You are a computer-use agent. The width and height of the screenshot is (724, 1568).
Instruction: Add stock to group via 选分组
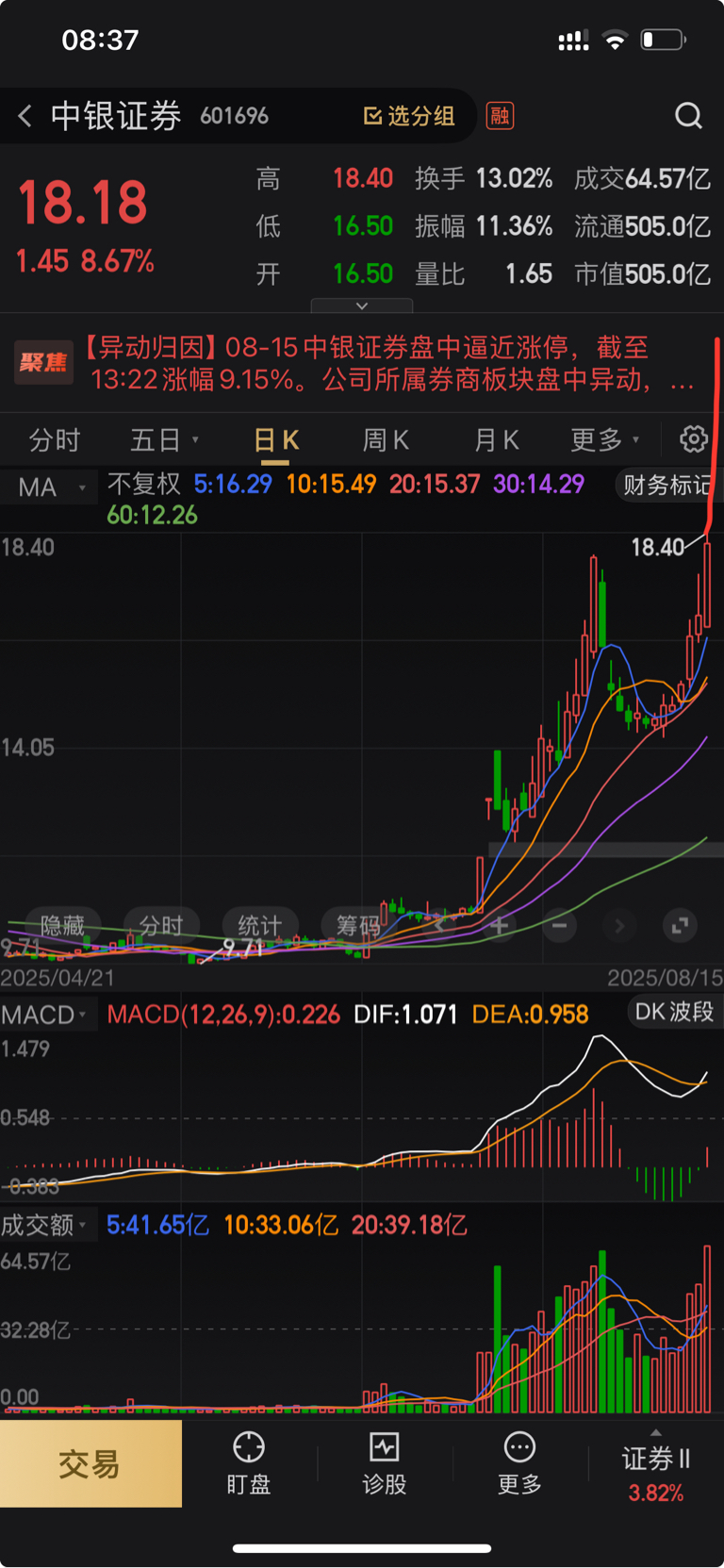[x=409, y=116]
